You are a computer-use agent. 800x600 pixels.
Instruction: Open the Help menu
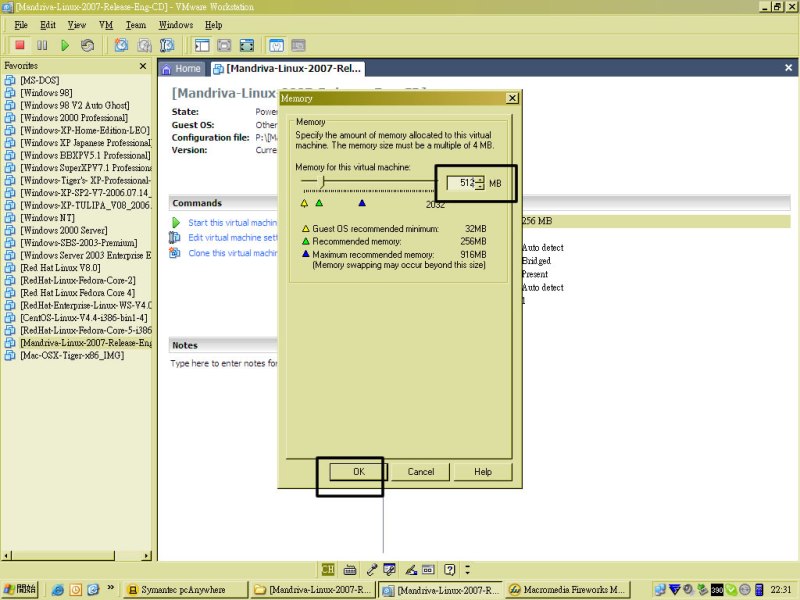coord(213,25)
